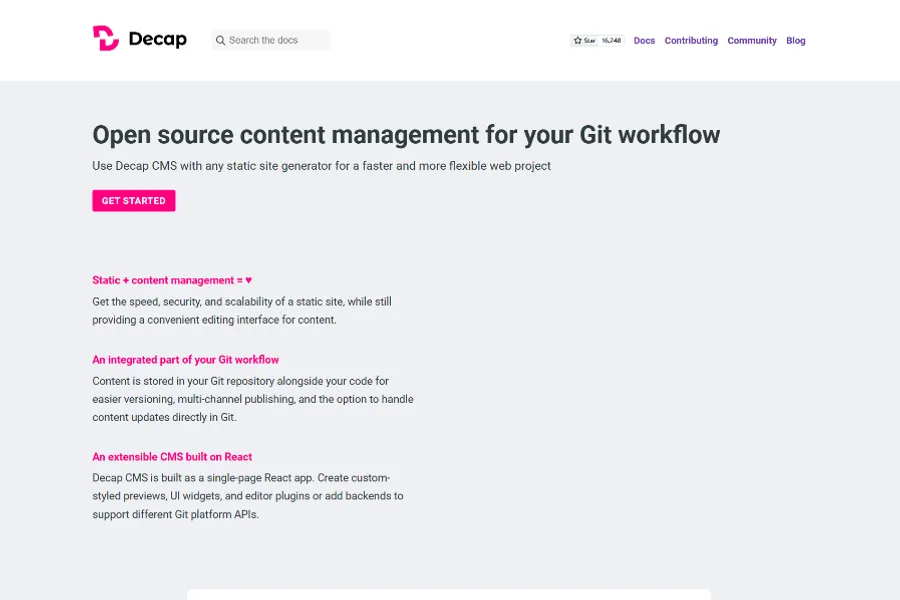This screenshot has height=600, width=900.
Task: Click the paragraph starting 'Content is stored in your Git'
Action: 252,399
